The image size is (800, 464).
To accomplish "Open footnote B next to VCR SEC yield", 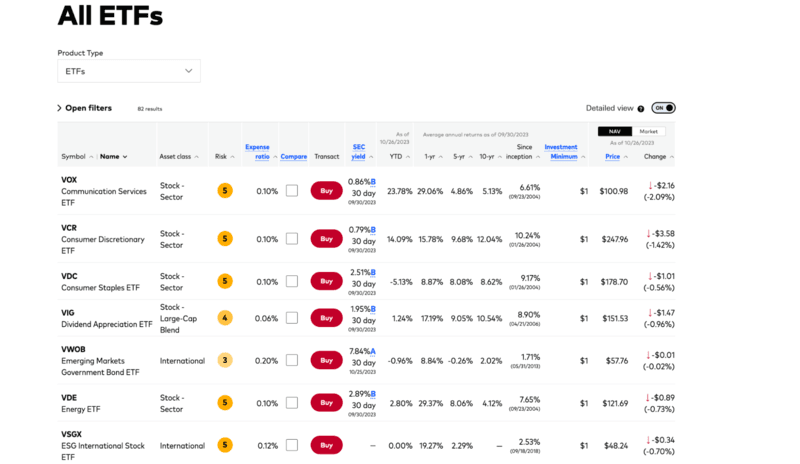I will (x=373, y=230).
